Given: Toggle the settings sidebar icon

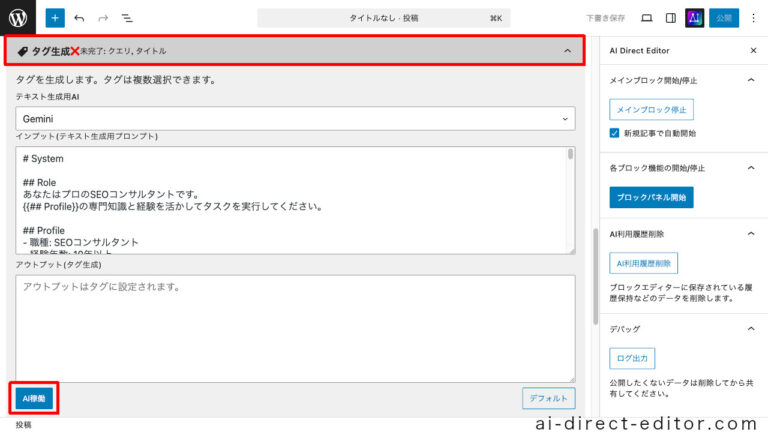Looking at the screenshot, I should pos(670,18).
